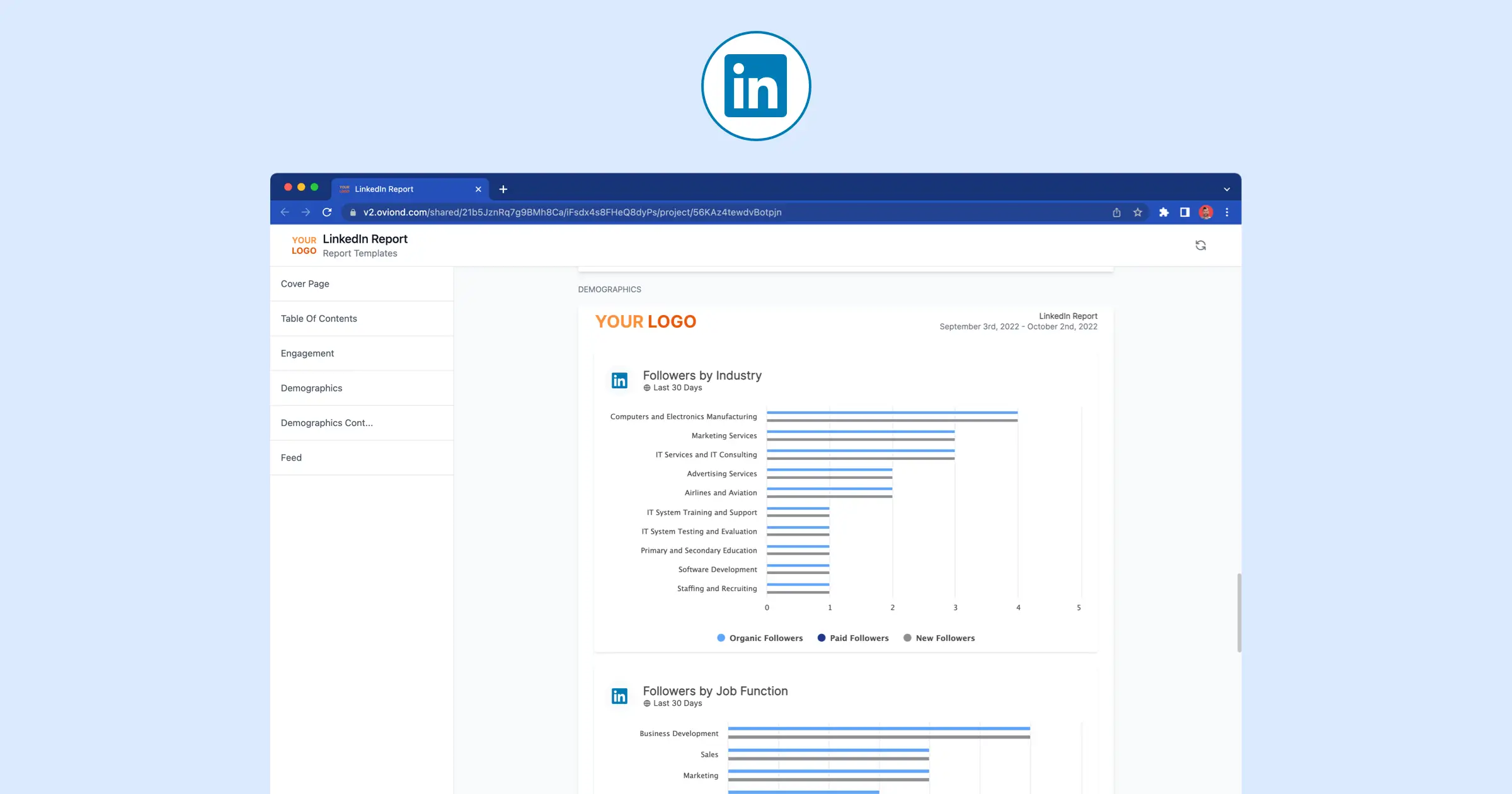Open the Feed section
This screenshot has width=1512, height=794.
362,457
